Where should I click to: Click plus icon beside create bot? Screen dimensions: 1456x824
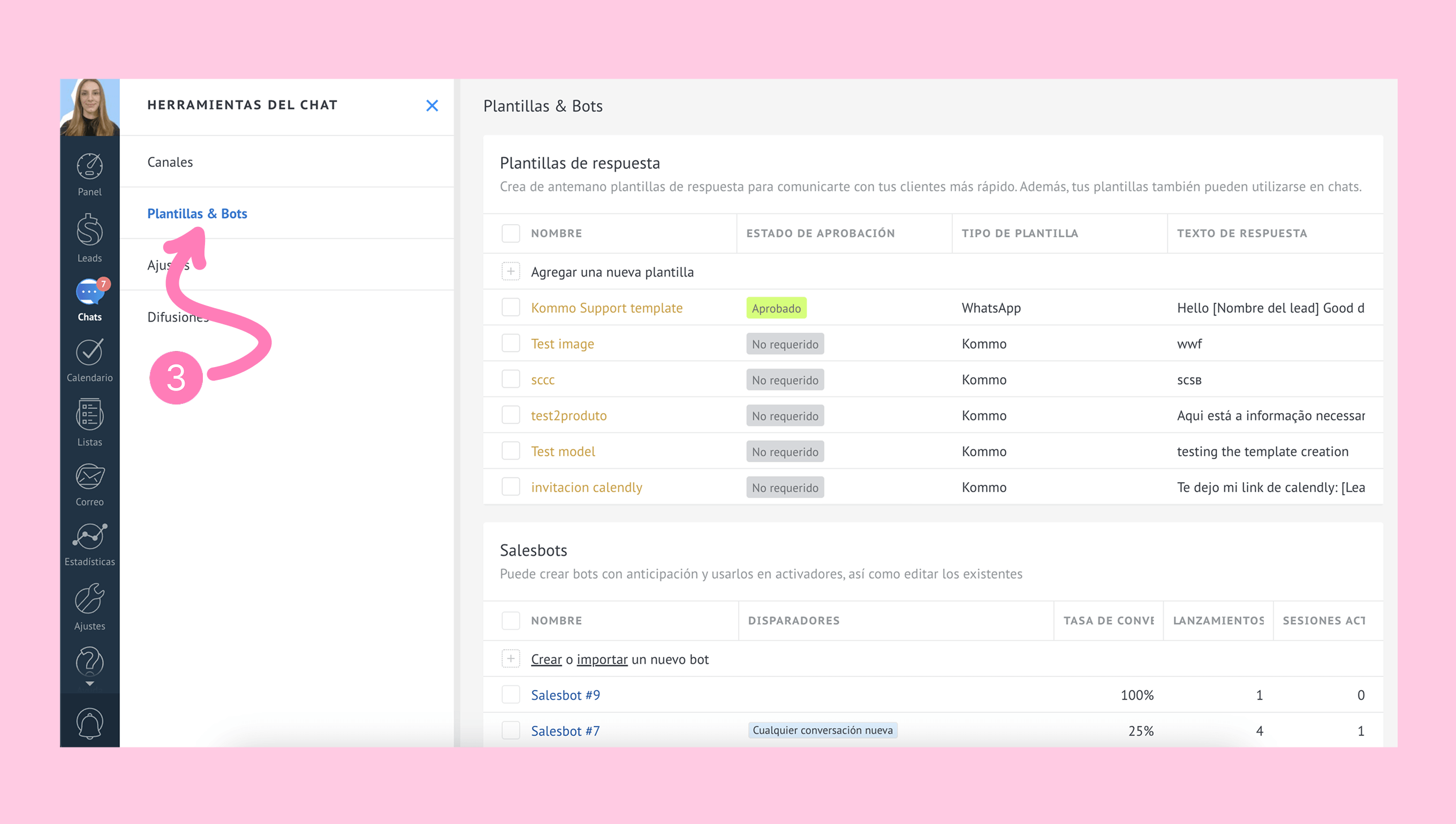510,659
